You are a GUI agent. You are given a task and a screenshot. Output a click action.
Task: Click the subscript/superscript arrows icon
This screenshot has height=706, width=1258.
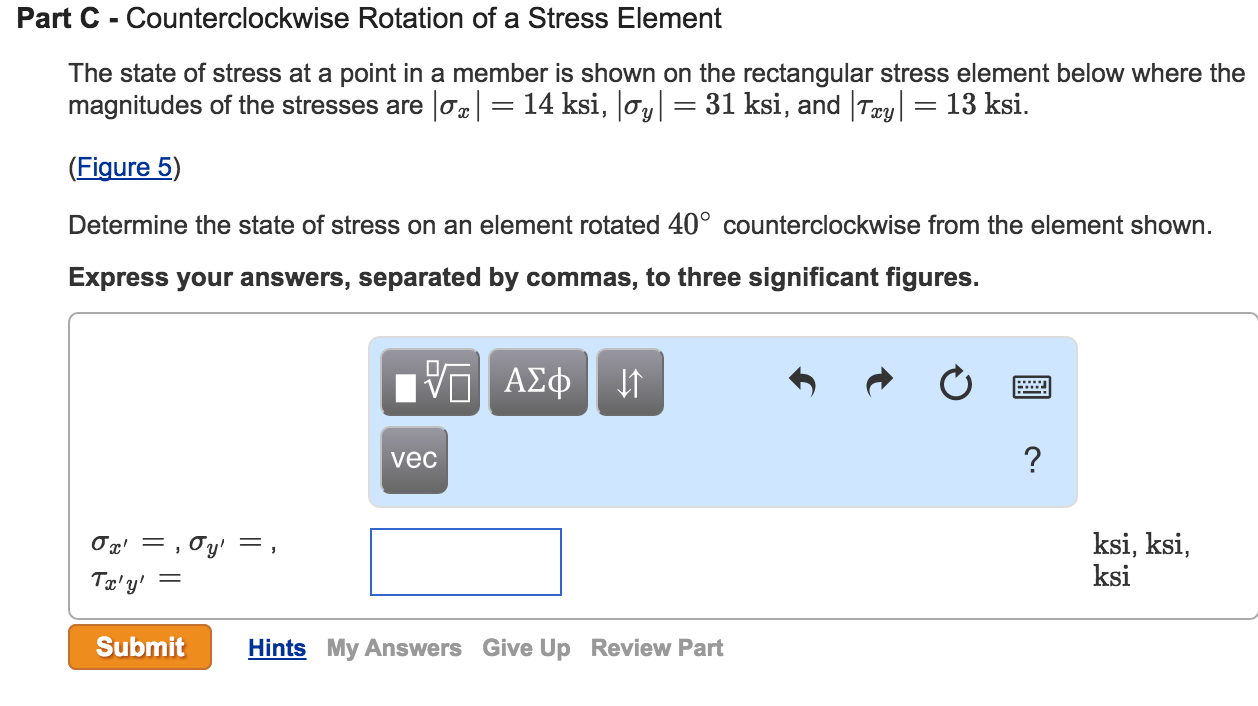click(630, 381)
